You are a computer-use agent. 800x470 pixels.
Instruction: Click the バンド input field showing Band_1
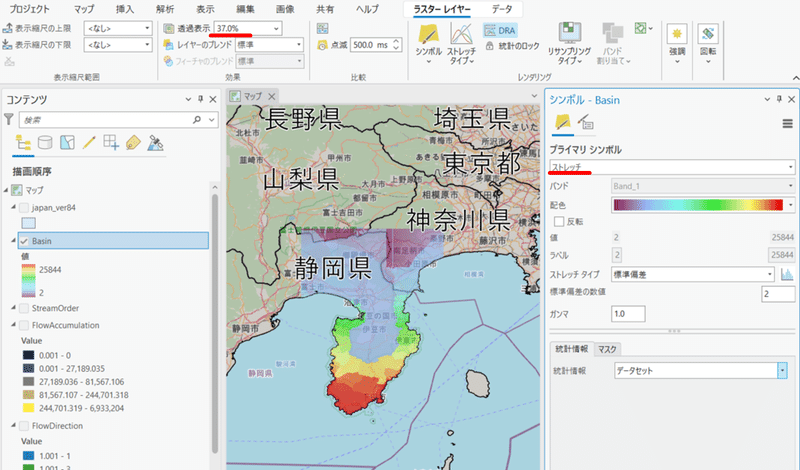pyautogui.click(x=703, y=186)
